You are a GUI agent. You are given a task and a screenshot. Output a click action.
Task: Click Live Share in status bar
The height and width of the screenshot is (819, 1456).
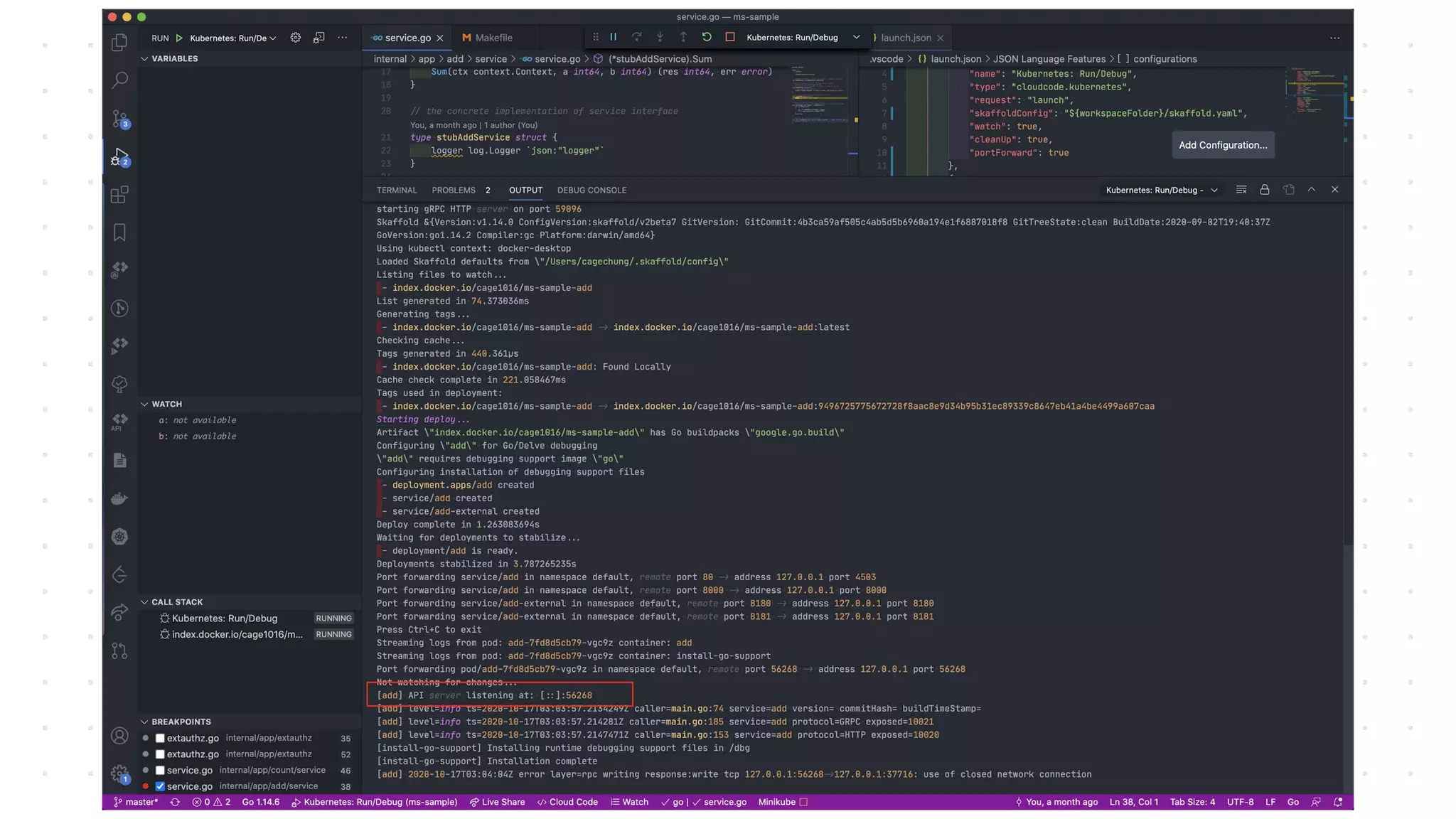pyautogui.click(x=497, y=802)
